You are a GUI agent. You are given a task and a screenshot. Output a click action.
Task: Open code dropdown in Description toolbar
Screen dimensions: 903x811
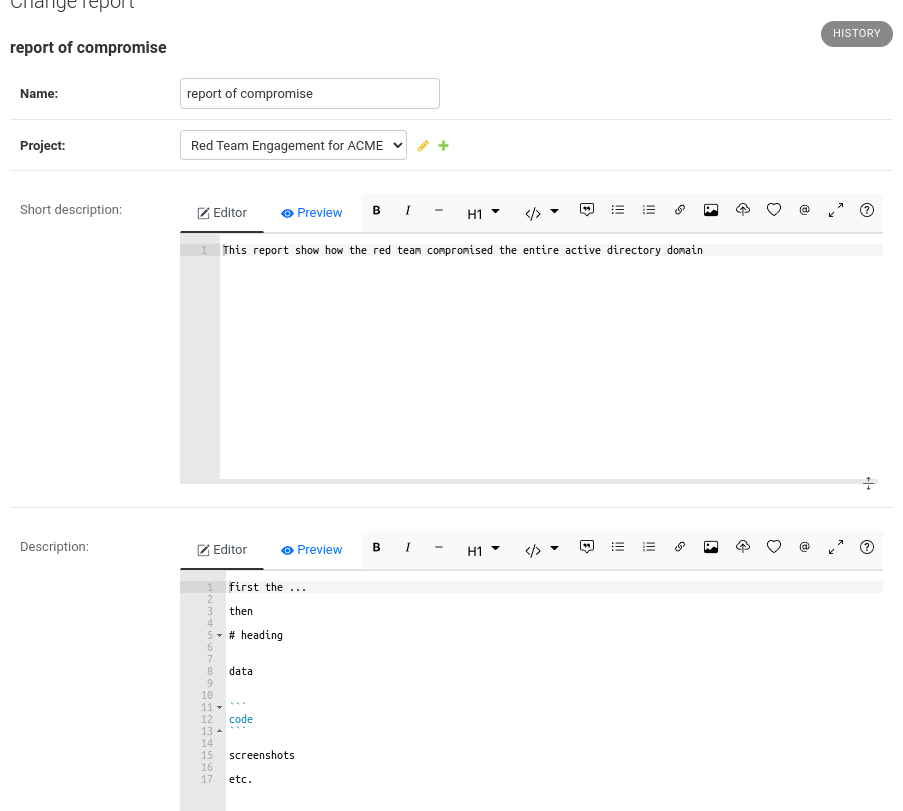[x=542, y=551]
